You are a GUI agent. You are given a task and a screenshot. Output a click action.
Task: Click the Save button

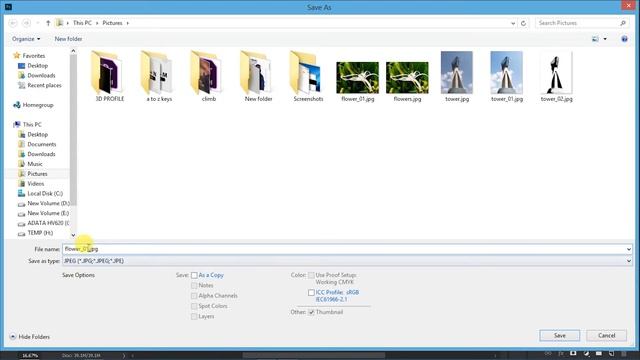tap(560, 336)
